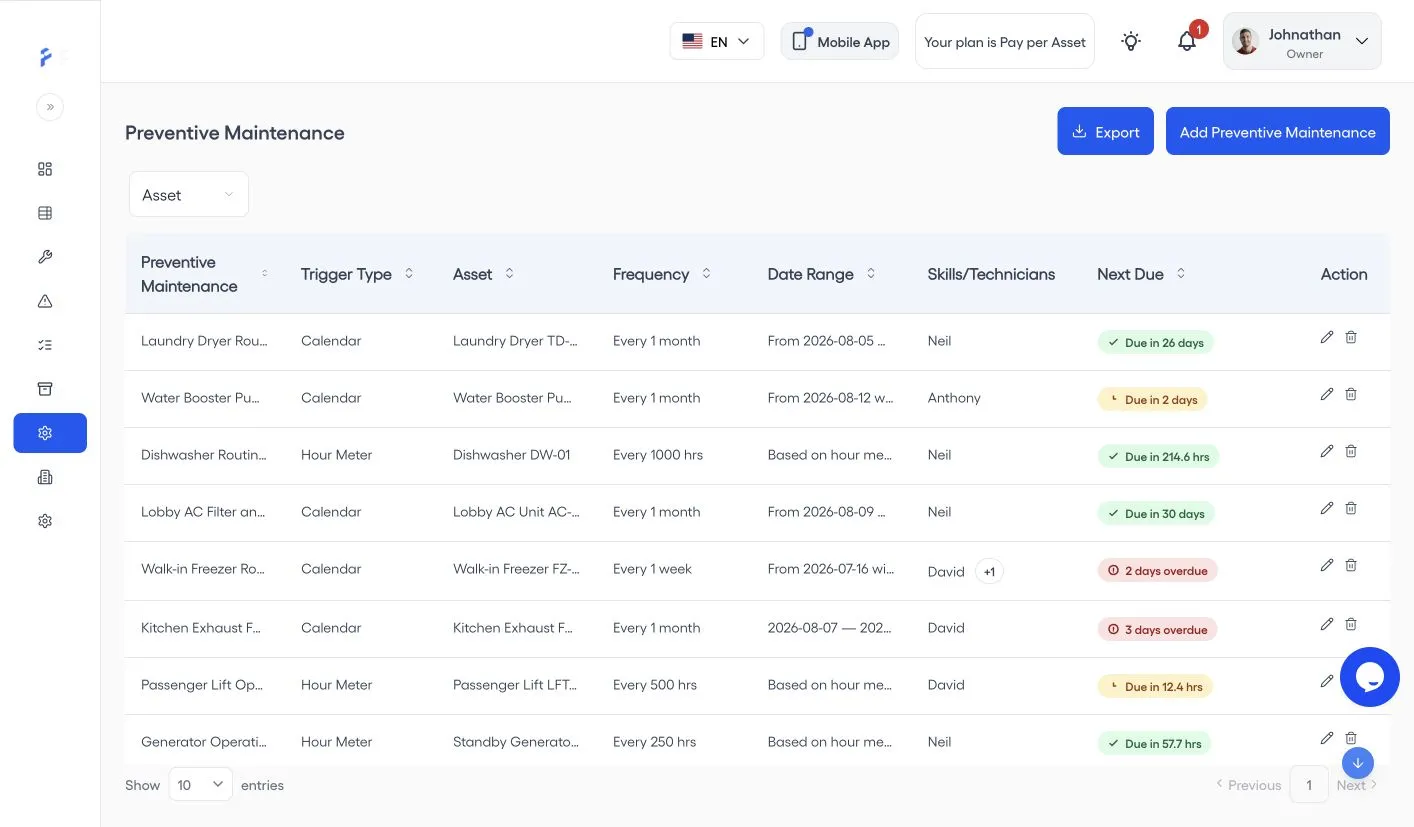Edit the Walk-in Freezer row
Image resolution: width=1414 pixels, height=827 pixels.
click(x=1327, y=565)
